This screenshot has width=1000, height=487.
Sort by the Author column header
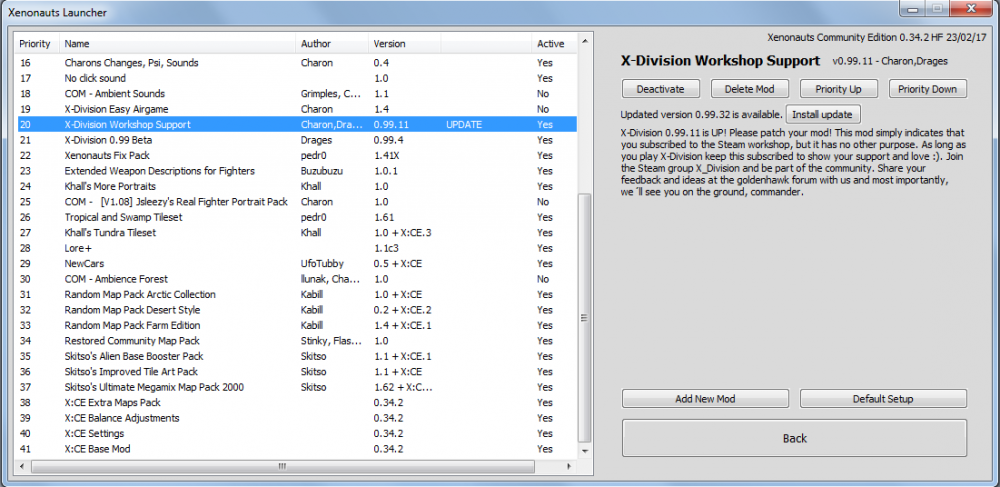point(333,44)
